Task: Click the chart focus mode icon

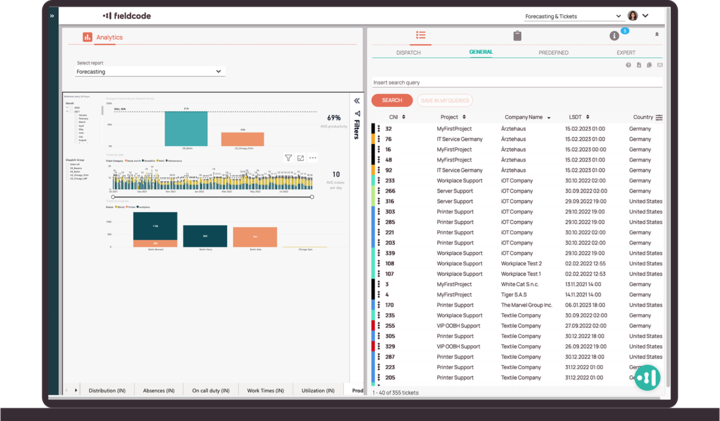Action: pyautogui.click(x=300, y=158)
